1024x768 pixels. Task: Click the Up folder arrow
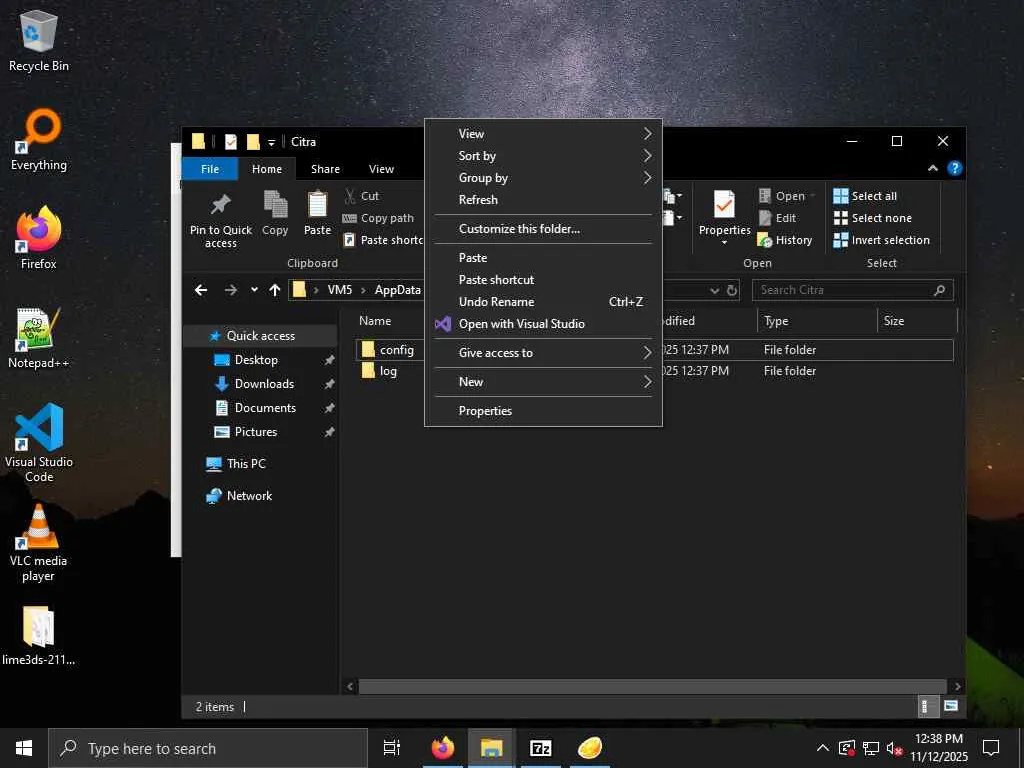tap(275, 290)
